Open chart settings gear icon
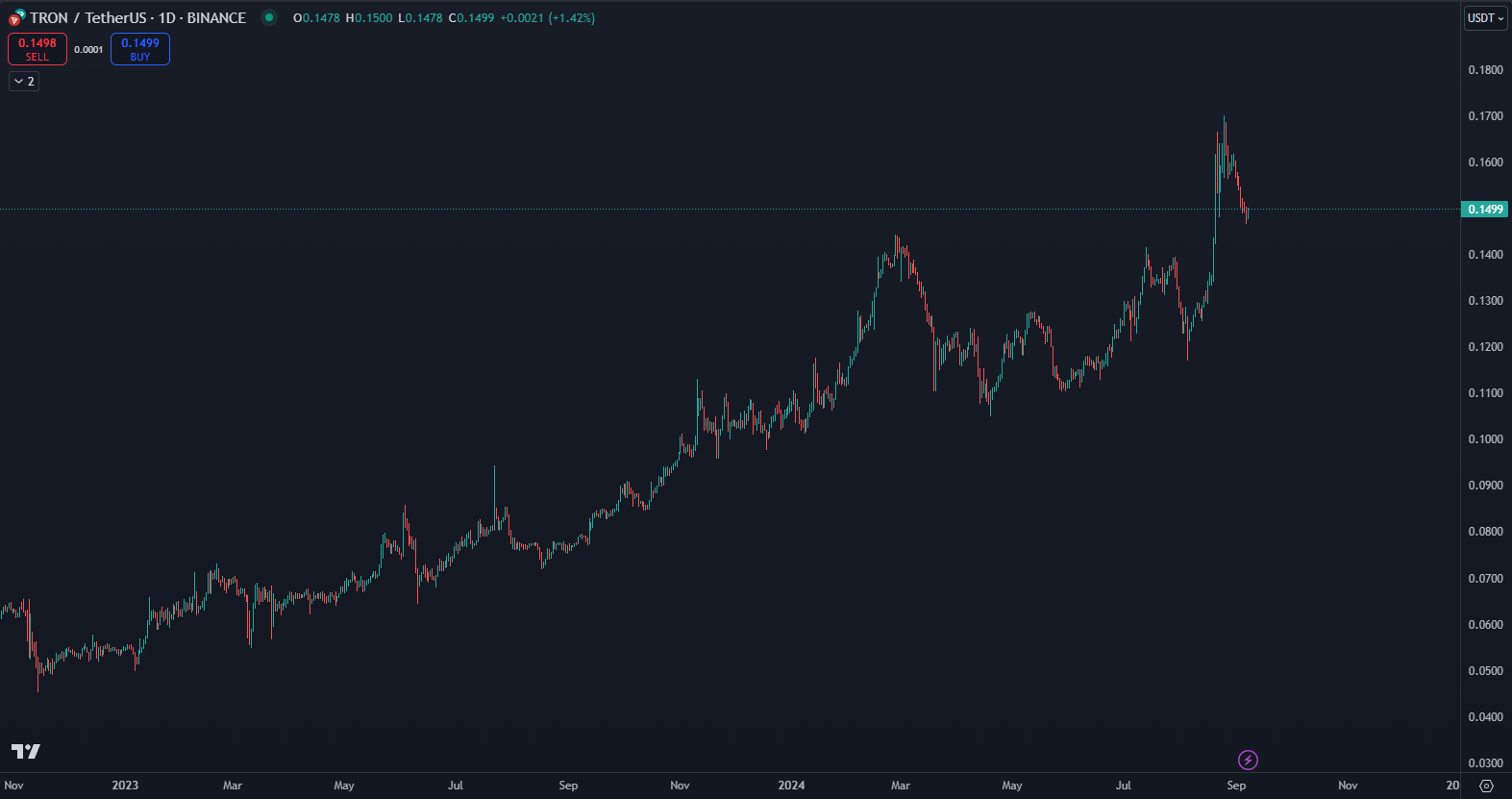 (1486, 786)
